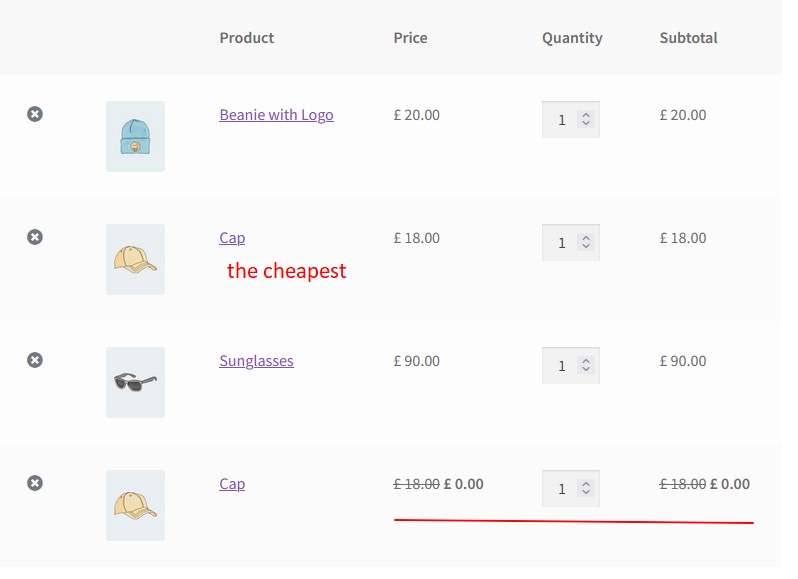Viewport: 798px width, 579px height.
Task: Decrease Sunglasses quantity with down arrow
Action: pos(586,369)
